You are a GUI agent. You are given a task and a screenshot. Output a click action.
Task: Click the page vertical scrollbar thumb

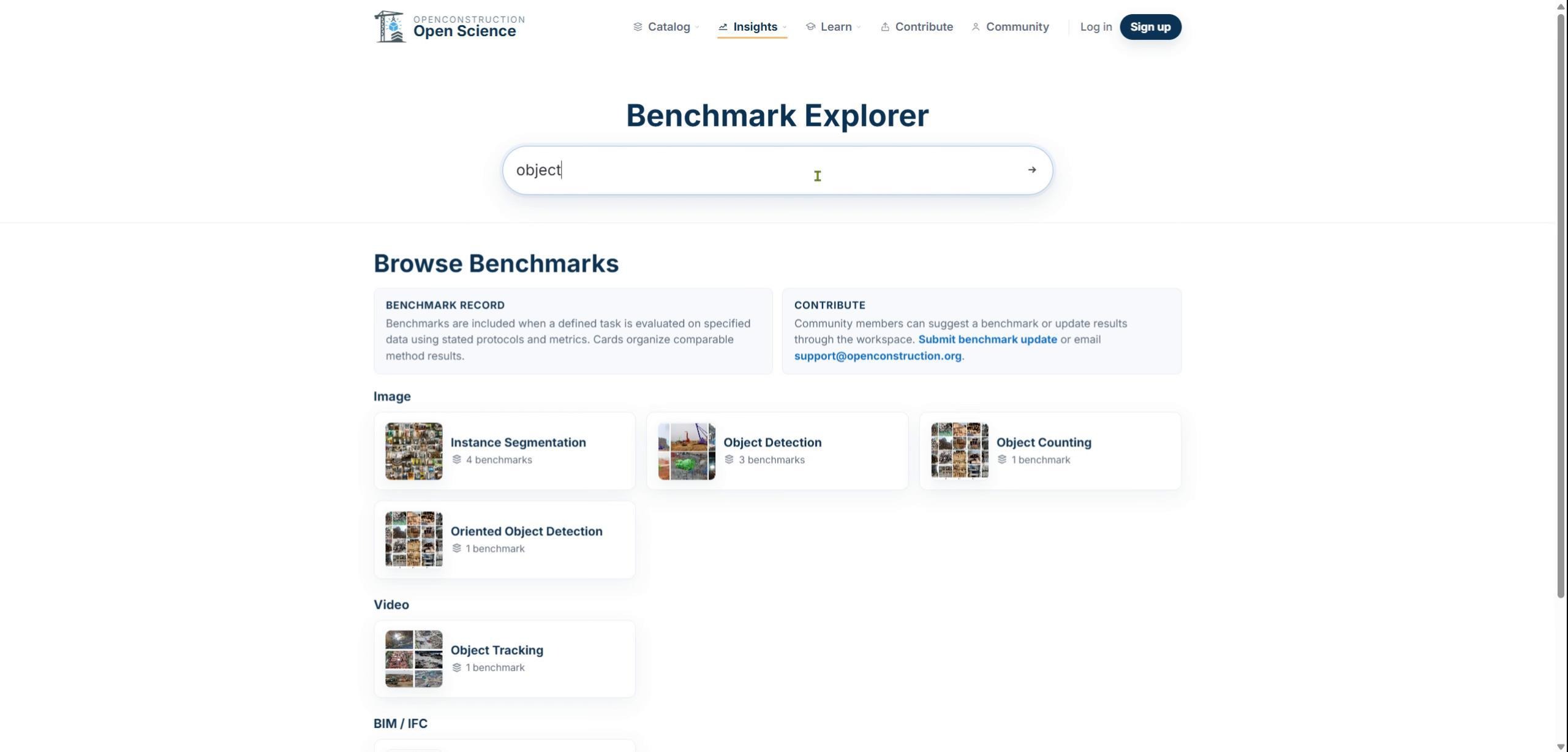coord(1561,305)
